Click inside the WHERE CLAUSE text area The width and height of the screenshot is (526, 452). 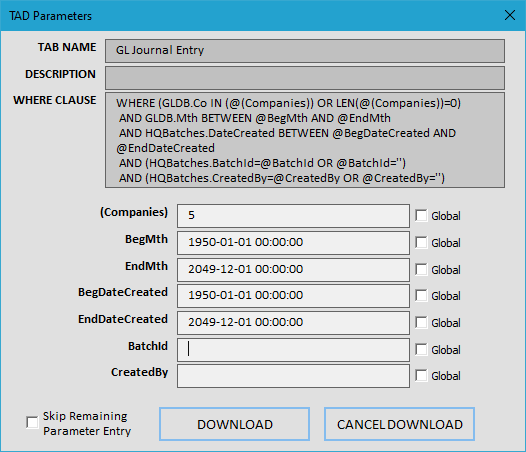pyautogui.click(x=305, y=140)
